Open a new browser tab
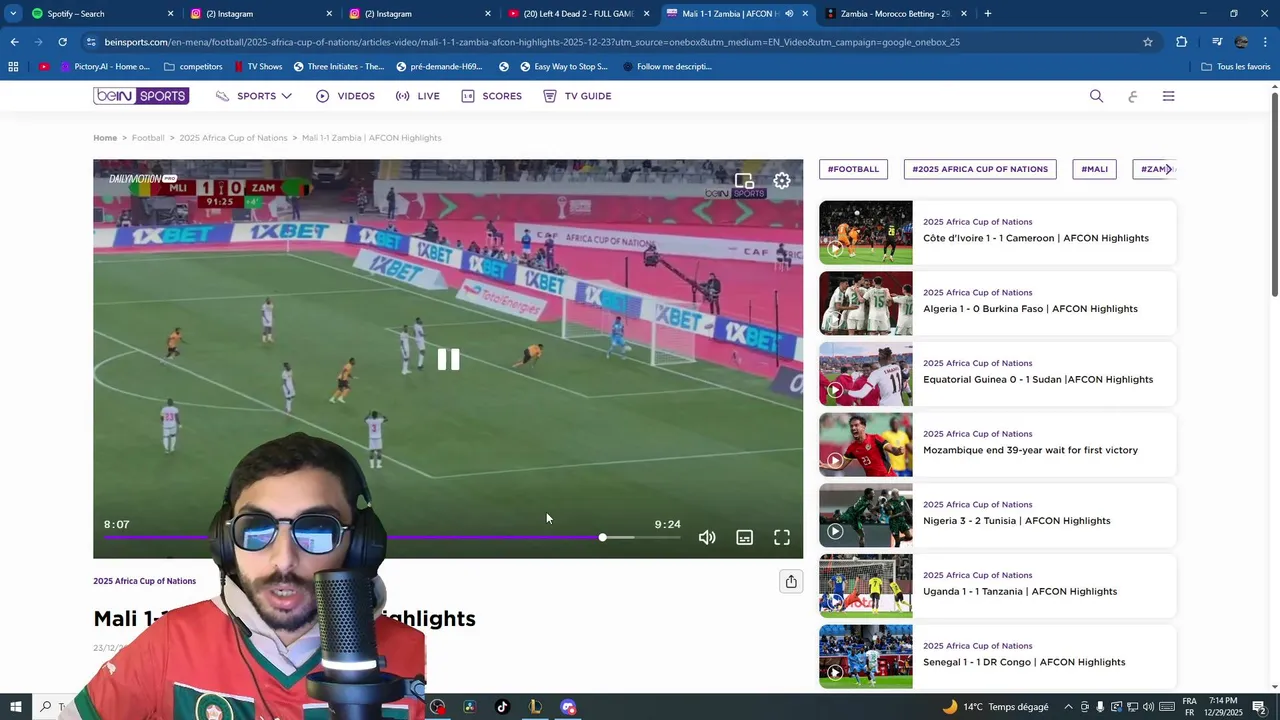This screenshot has width=1280, height=720. click(x=987, y=14)
